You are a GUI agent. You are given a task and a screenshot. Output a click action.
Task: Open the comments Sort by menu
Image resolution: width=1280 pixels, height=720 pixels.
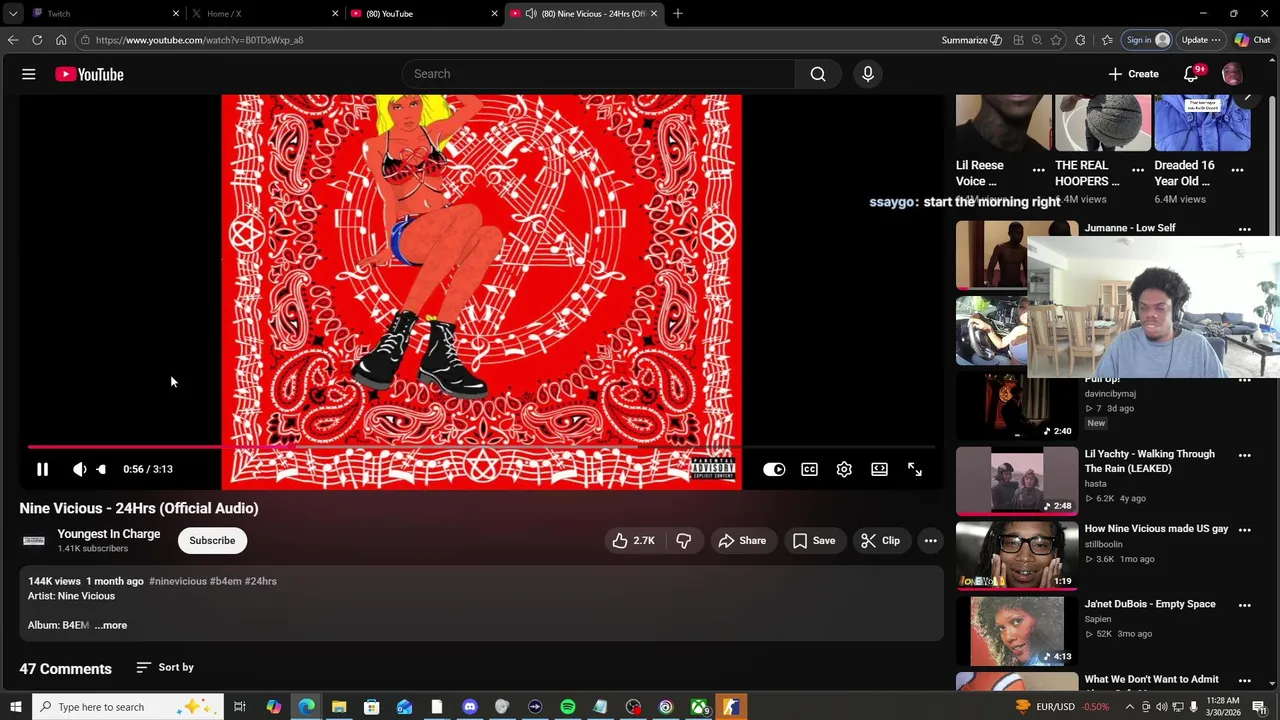point(165,667)
